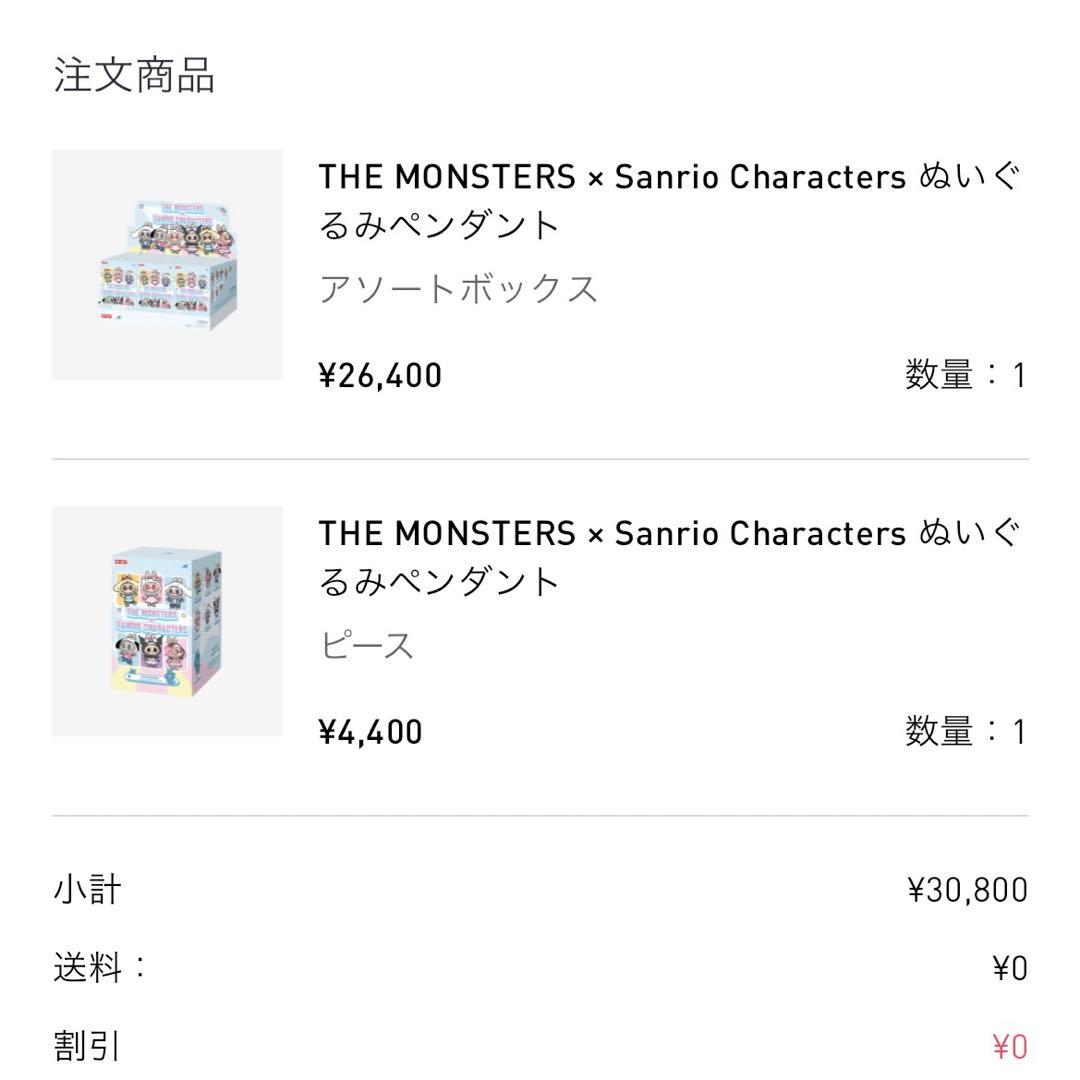Click the 割引 discount label
This screenshot has height=1080, width=1080.
coord(88,1046)
